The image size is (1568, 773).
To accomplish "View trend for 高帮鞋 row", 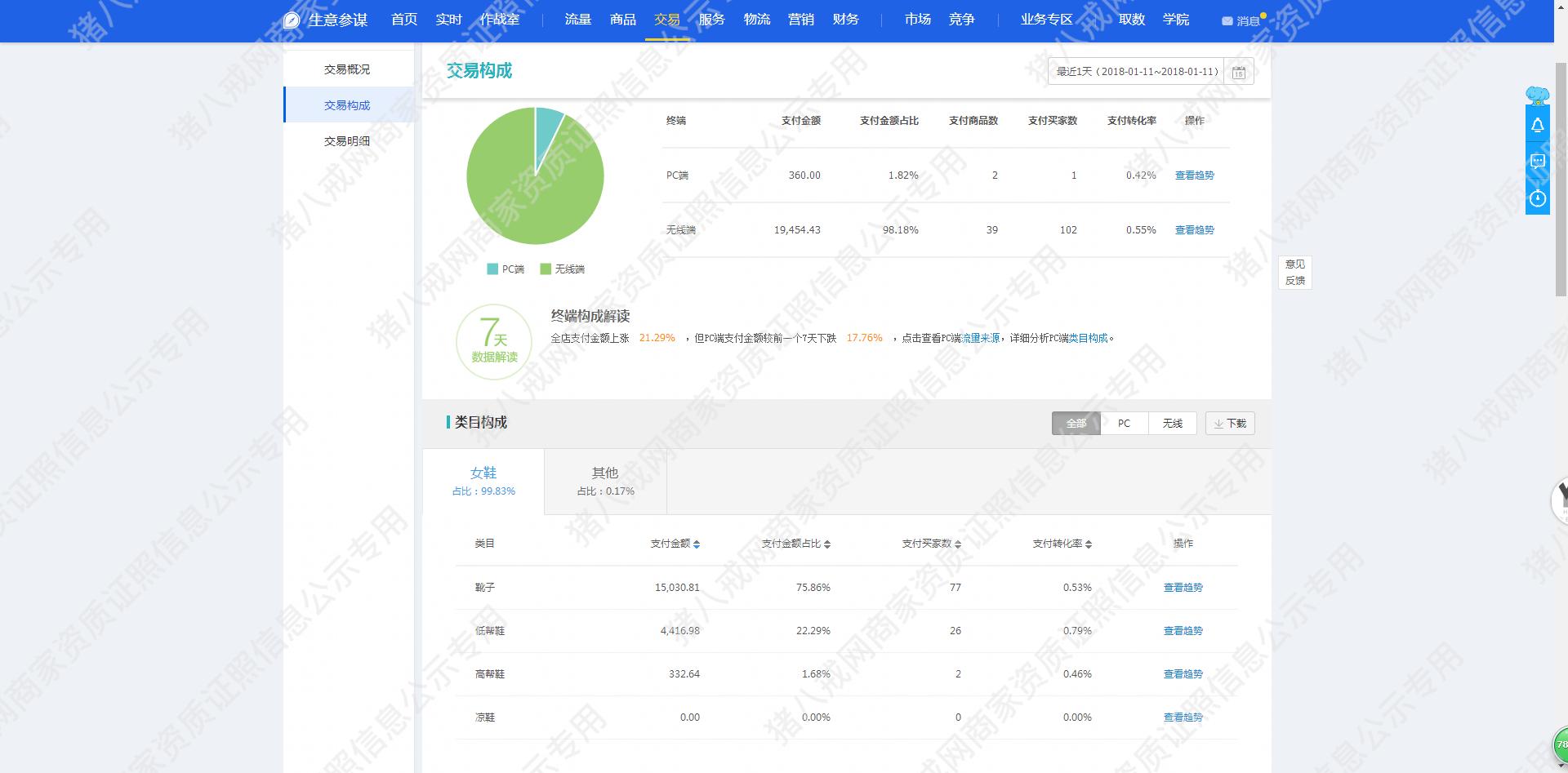I will pyautogui.click(x=1183, y=674).
